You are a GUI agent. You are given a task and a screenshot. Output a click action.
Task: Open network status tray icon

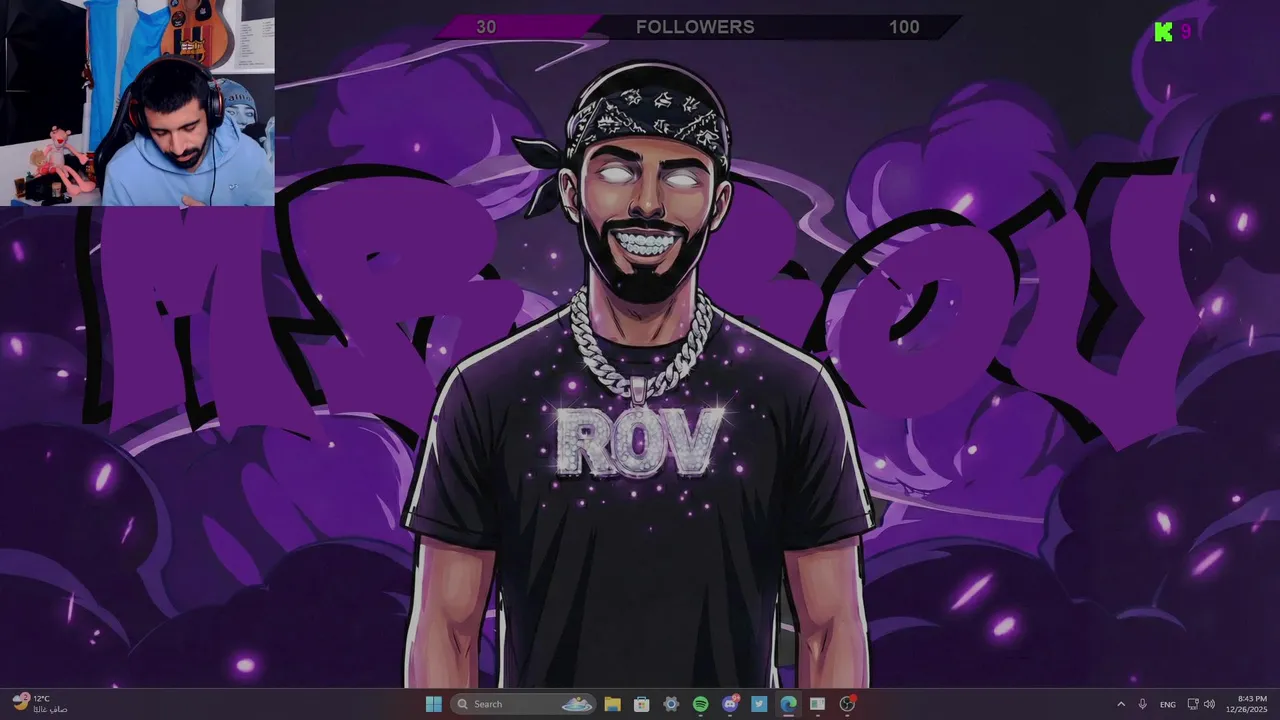1193,704
